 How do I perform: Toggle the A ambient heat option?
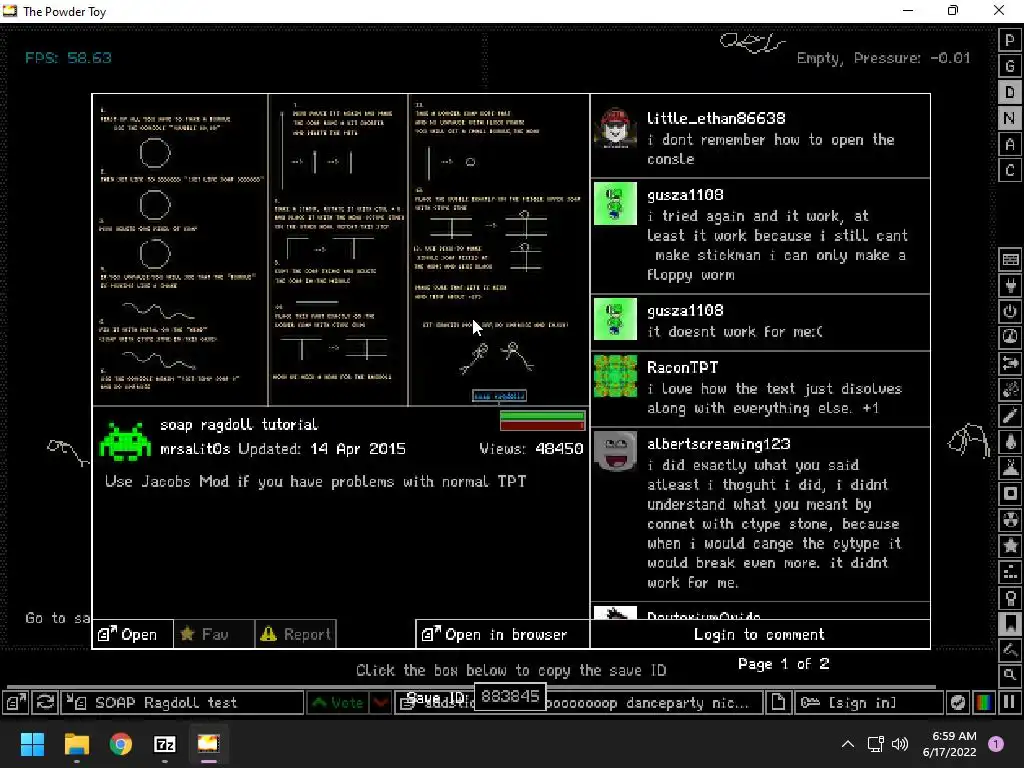1010,144
